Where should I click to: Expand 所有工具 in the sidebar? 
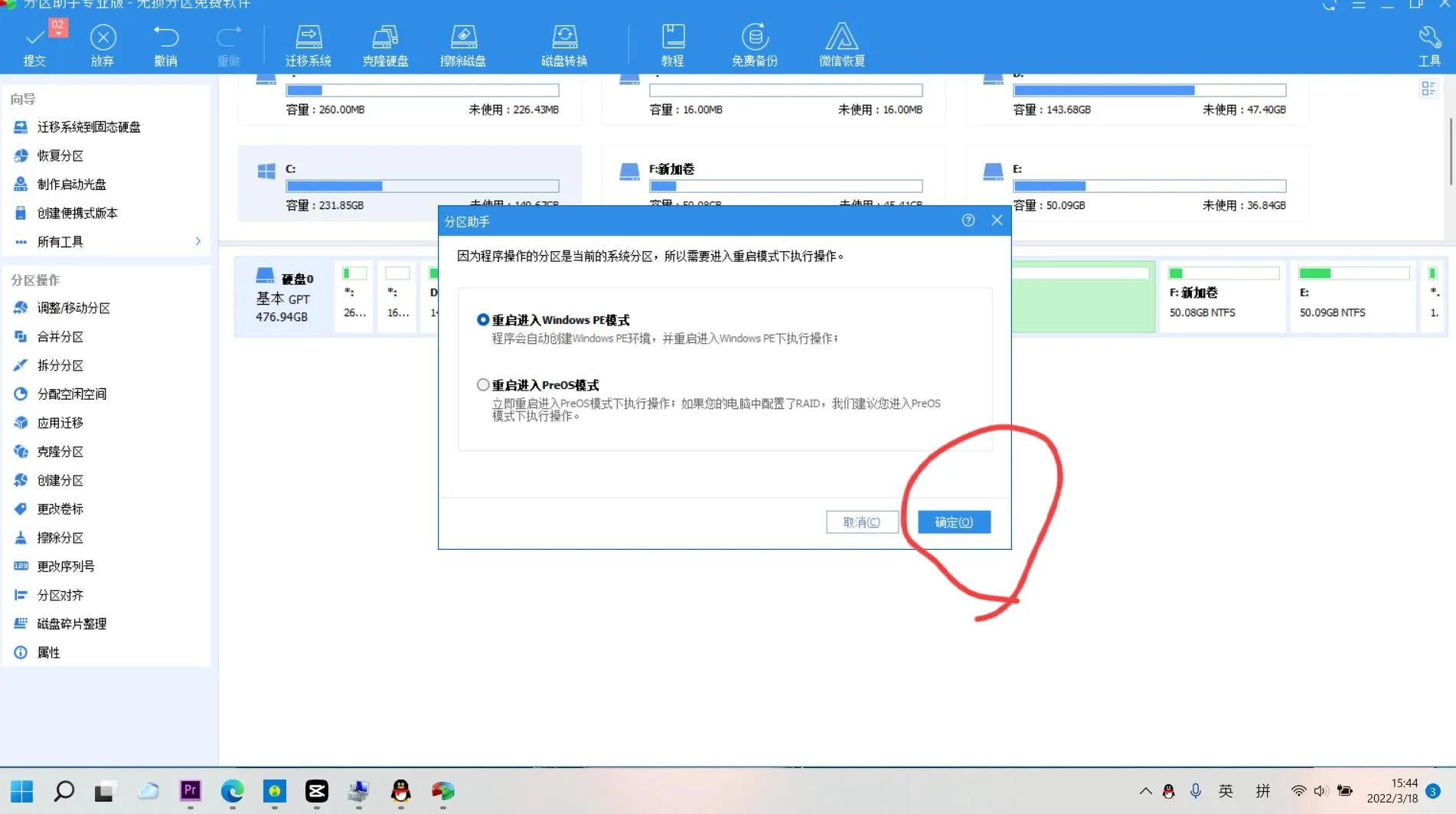coord(63,240)
